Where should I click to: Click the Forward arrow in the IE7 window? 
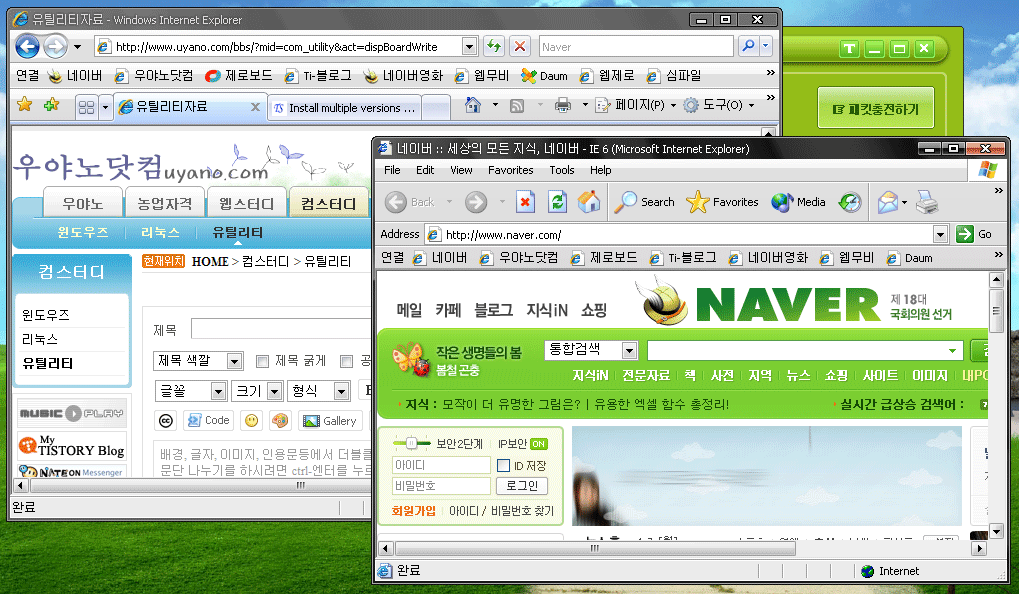point(55,46)
